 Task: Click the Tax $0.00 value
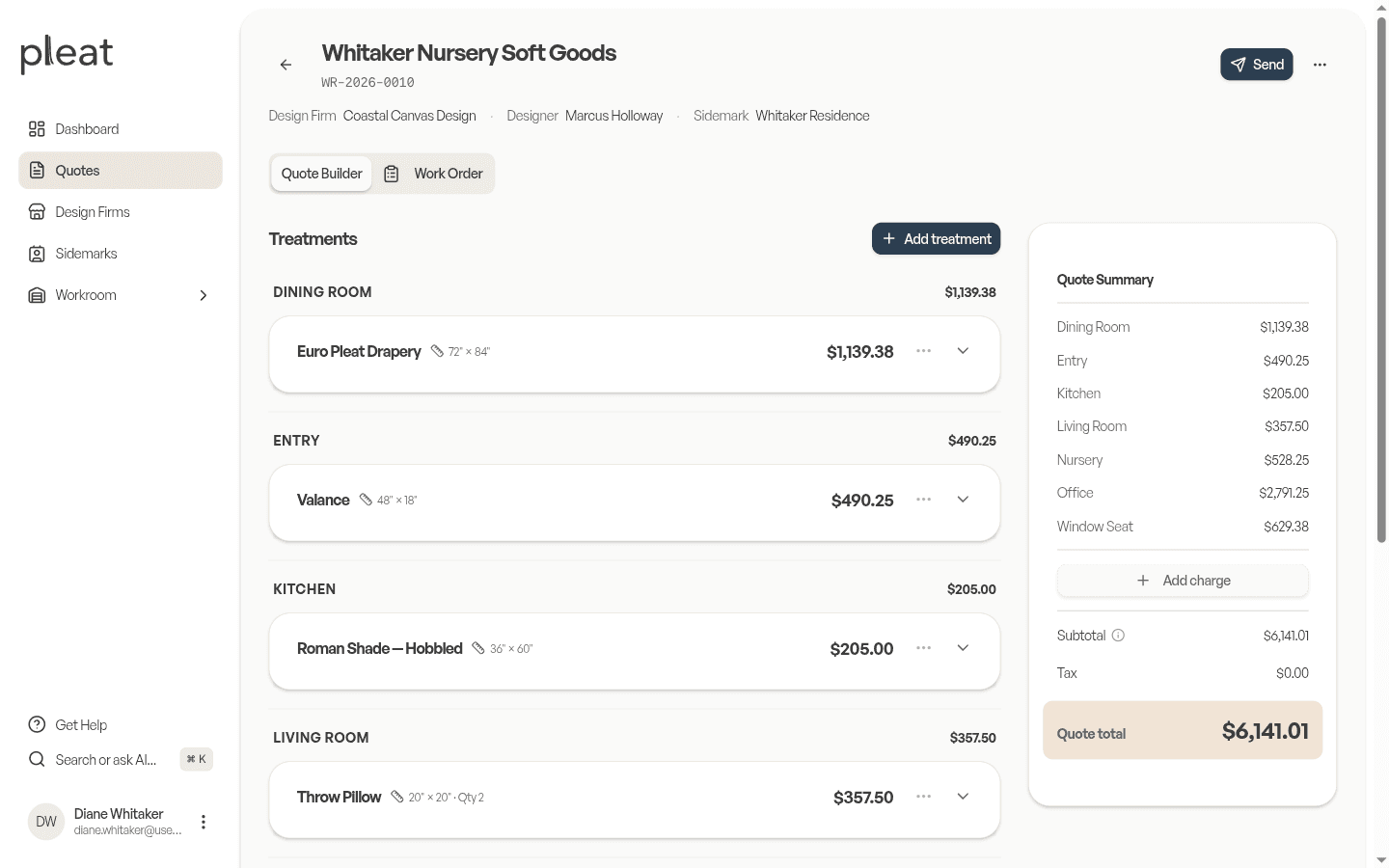coord(1293,673)
